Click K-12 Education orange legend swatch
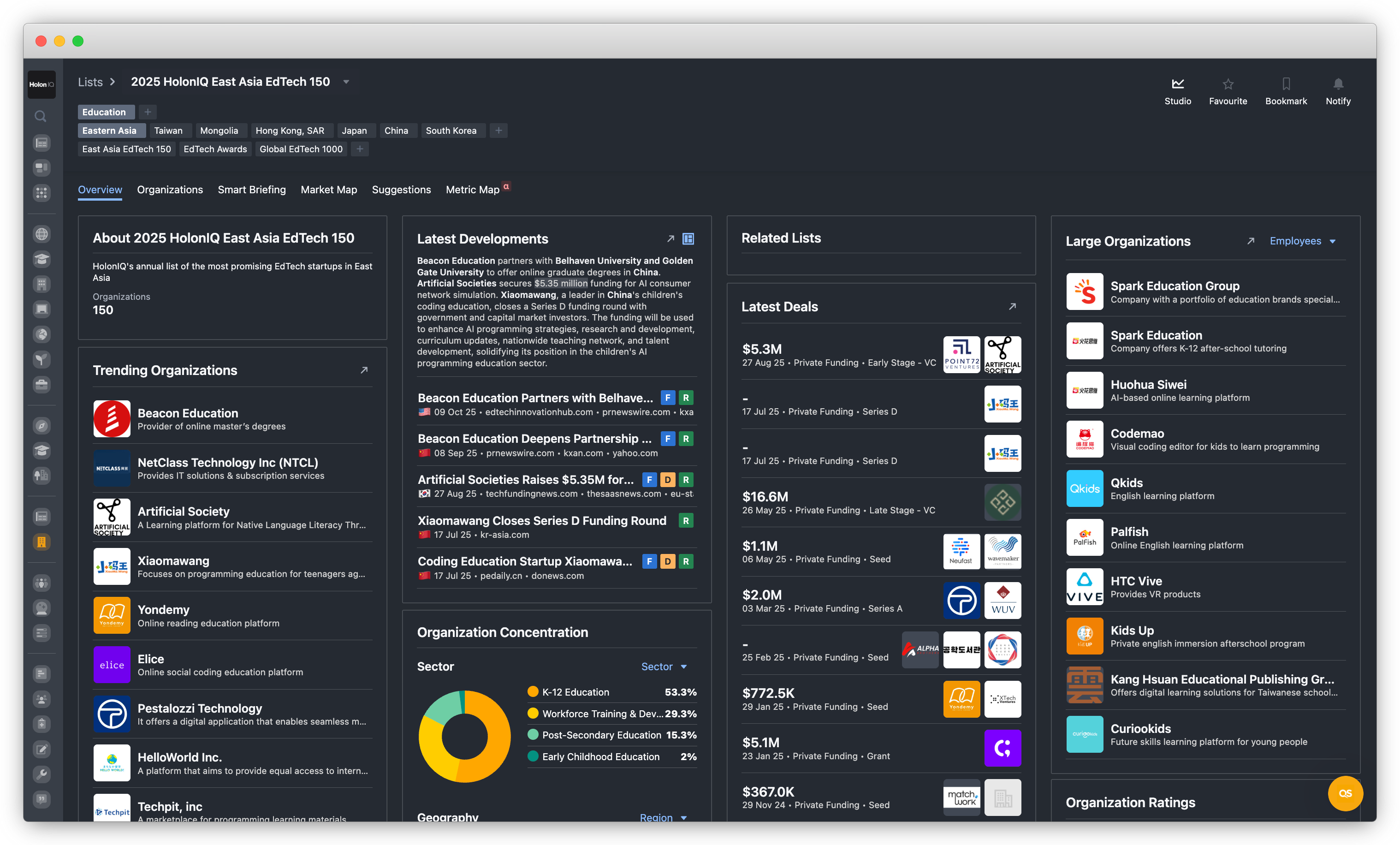This screenshot has width=1400, height=845. tap(533, 692)
